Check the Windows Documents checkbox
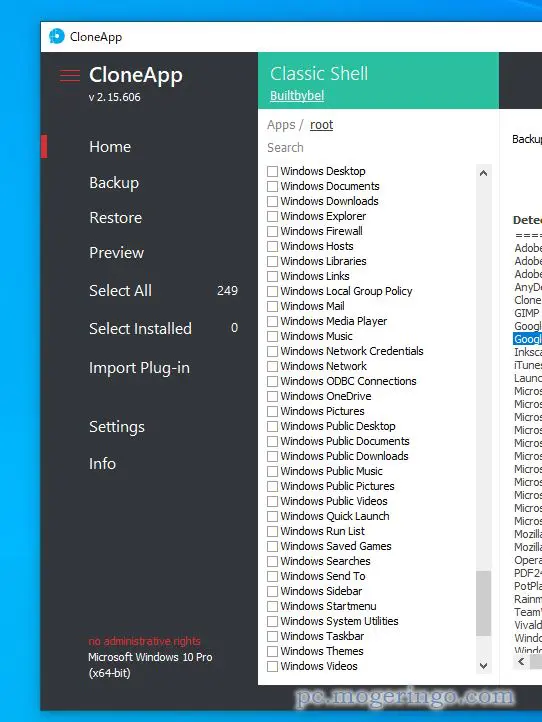 pos(273,186)
